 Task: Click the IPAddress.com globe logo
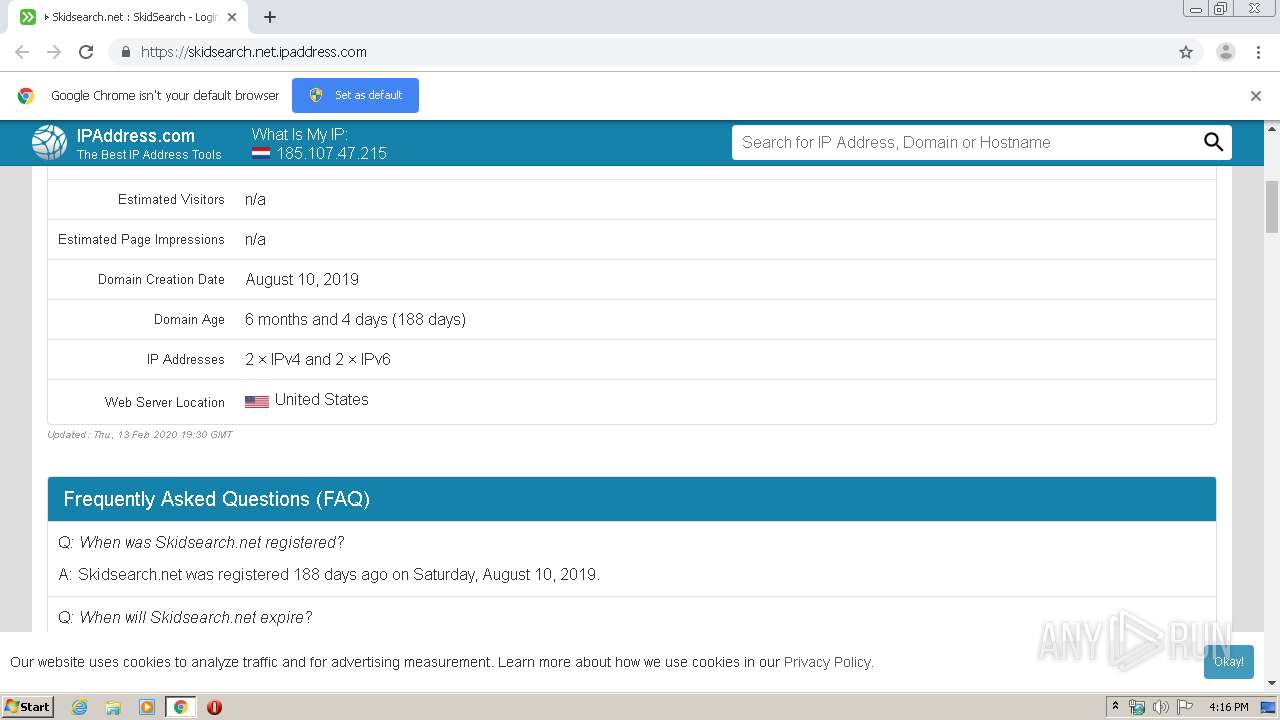pyautogui.click(x=49, y=143)
